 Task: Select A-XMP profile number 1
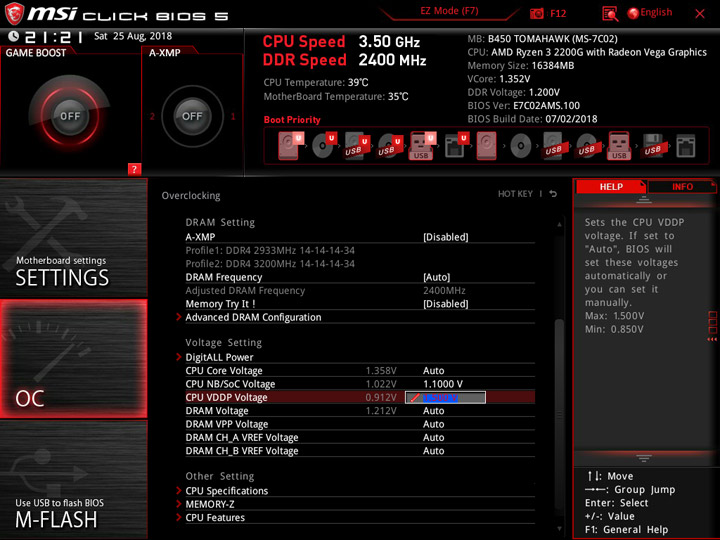click(233, 116)
